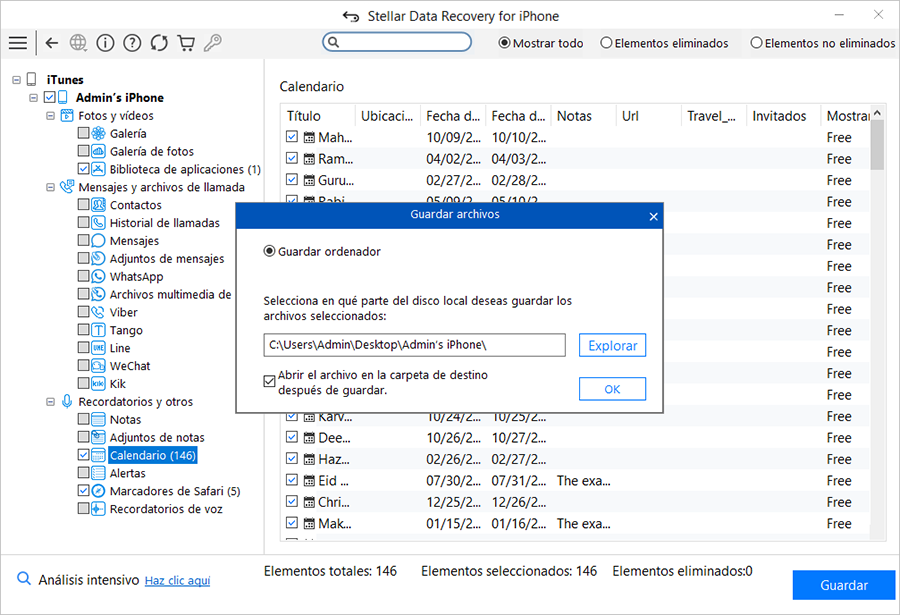Click the destination path input field

(414, 345)
